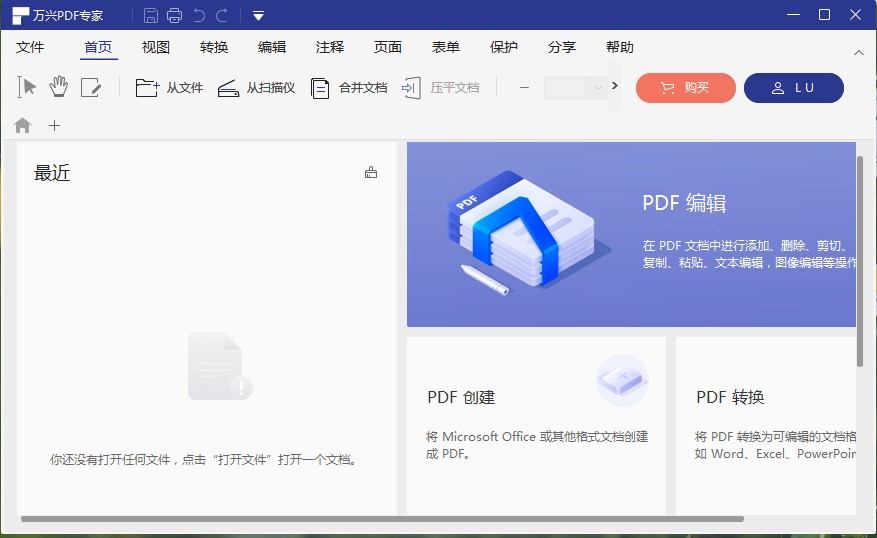Open the 帮助 tab

point(620,48)
